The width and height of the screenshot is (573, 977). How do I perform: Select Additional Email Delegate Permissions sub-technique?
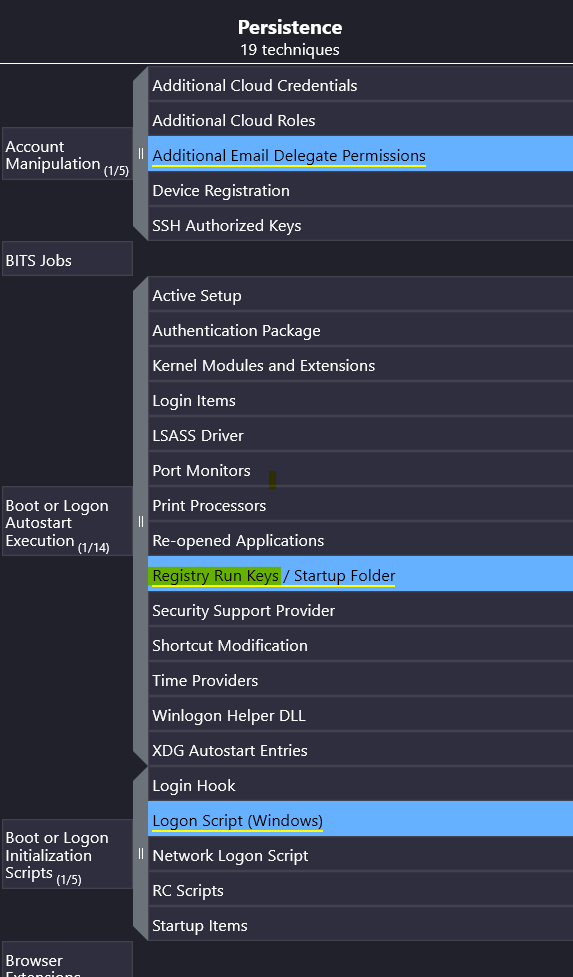coord(361,154)
